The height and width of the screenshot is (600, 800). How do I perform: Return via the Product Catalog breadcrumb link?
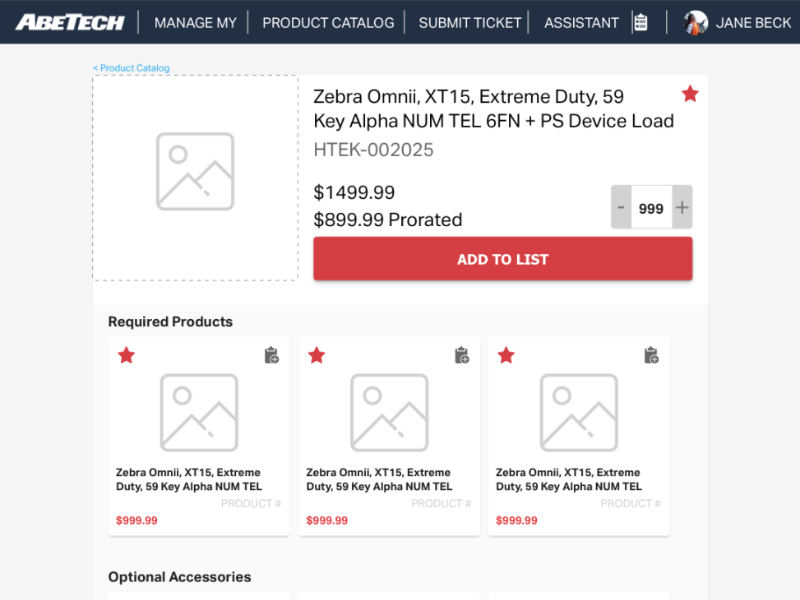click(132, 68)
